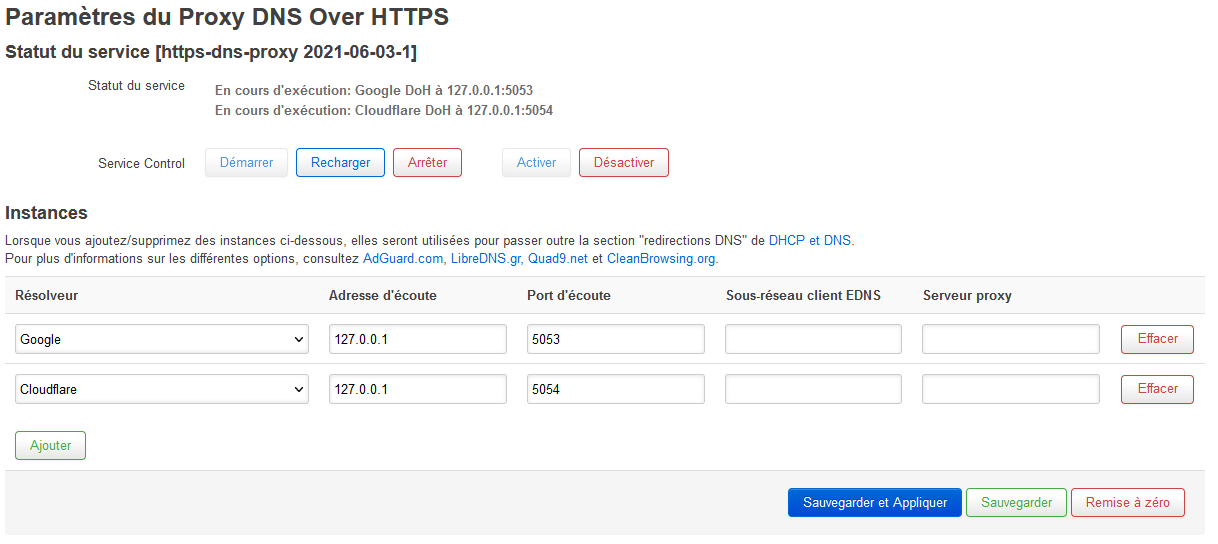Click the port field showing 5054
This screenshot has width=1218, height=544.
coord(616,389)
